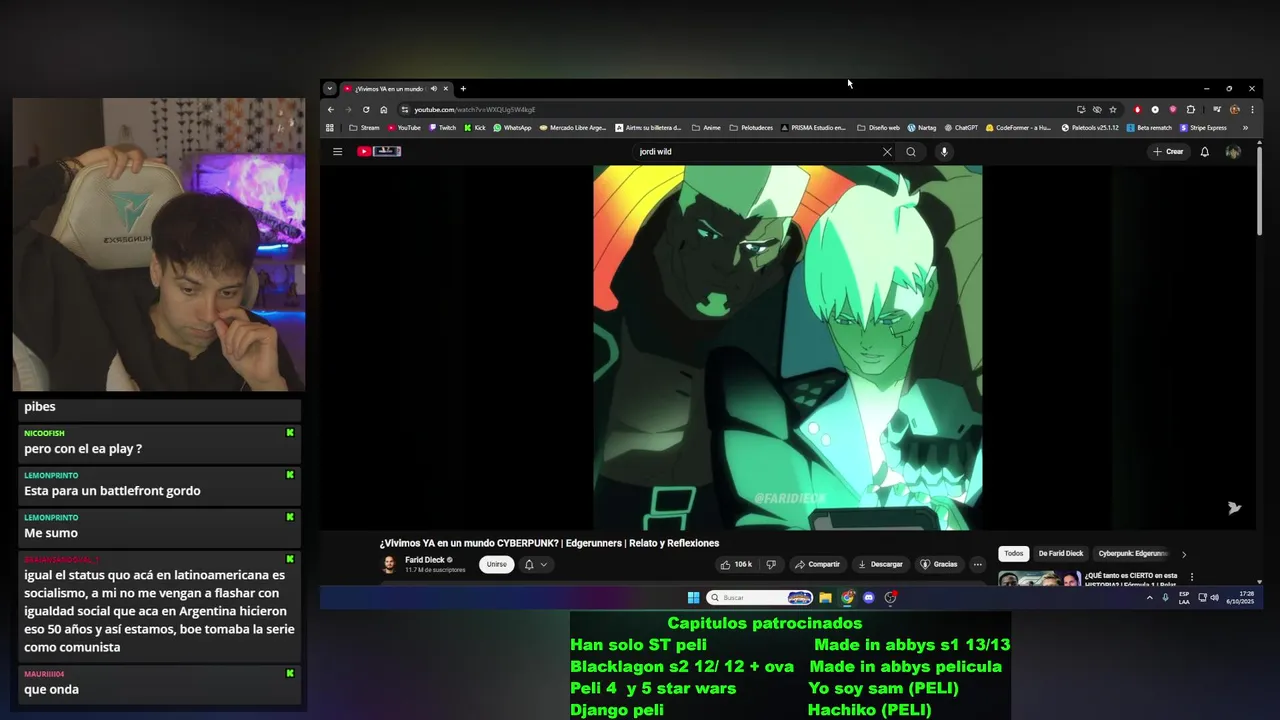Screen dimensions: 1280x720
Task: Open the Pelotudeces bookmarks folder
Action: pos(751,128)
